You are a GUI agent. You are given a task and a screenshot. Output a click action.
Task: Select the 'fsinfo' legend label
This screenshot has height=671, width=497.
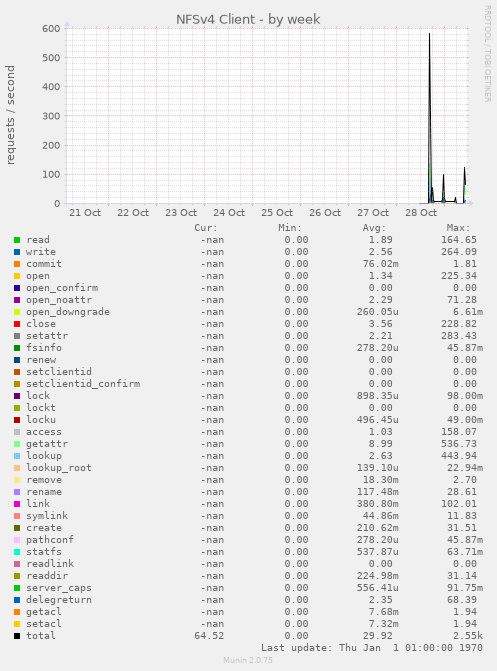(44, 348)
